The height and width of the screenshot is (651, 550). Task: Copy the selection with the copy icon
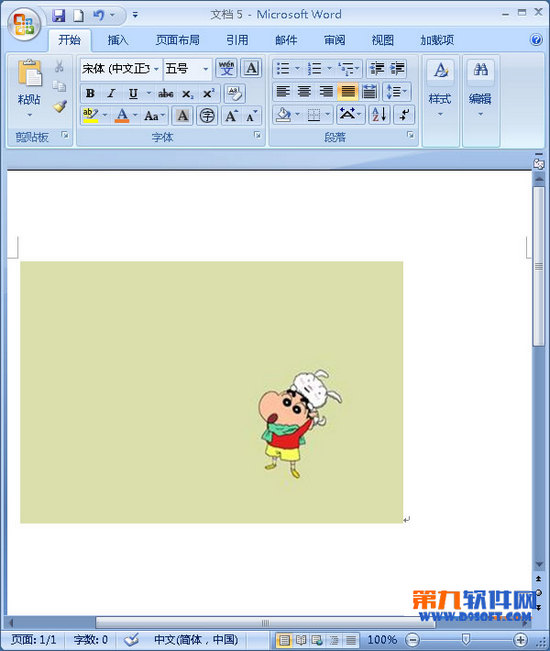tap(59, 86)
